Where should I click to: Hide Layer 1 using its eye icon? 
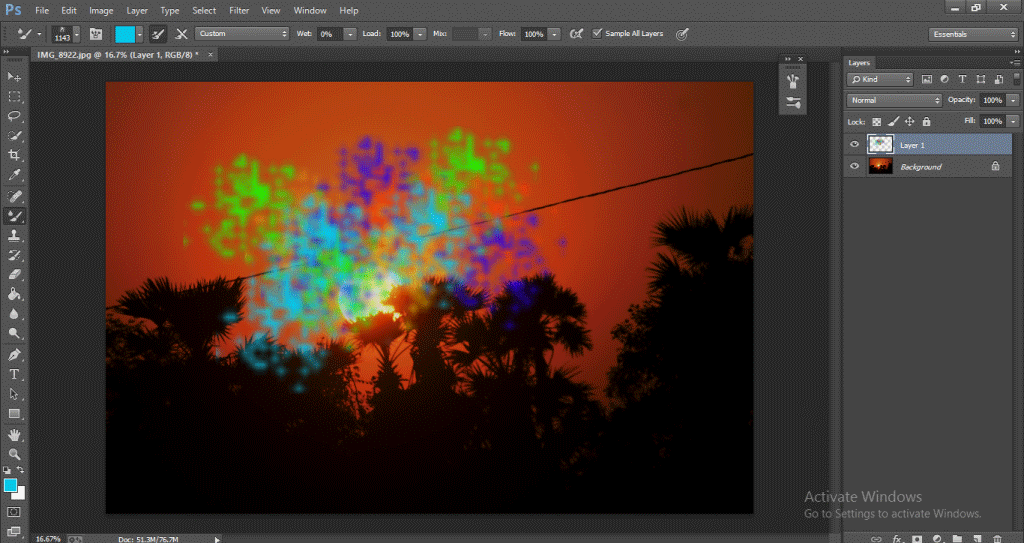854,145
